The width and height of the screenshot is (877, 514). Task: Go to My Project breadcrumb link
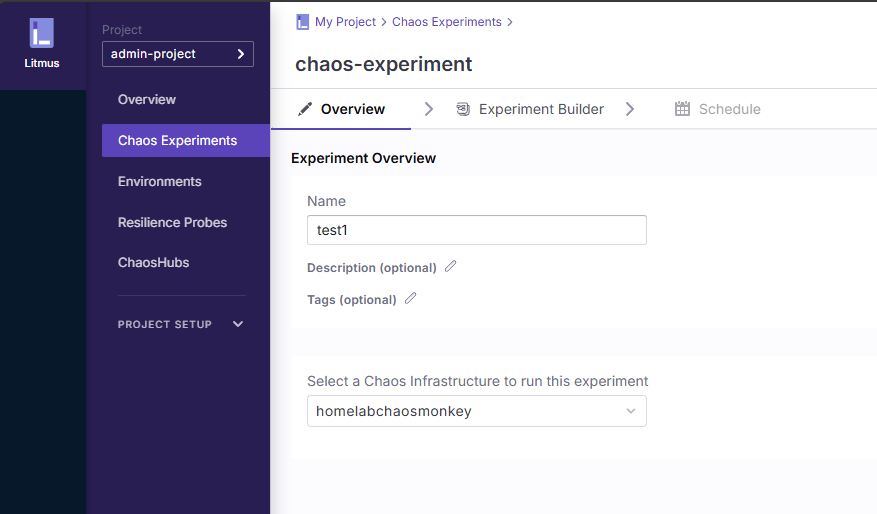click(345, 22)
